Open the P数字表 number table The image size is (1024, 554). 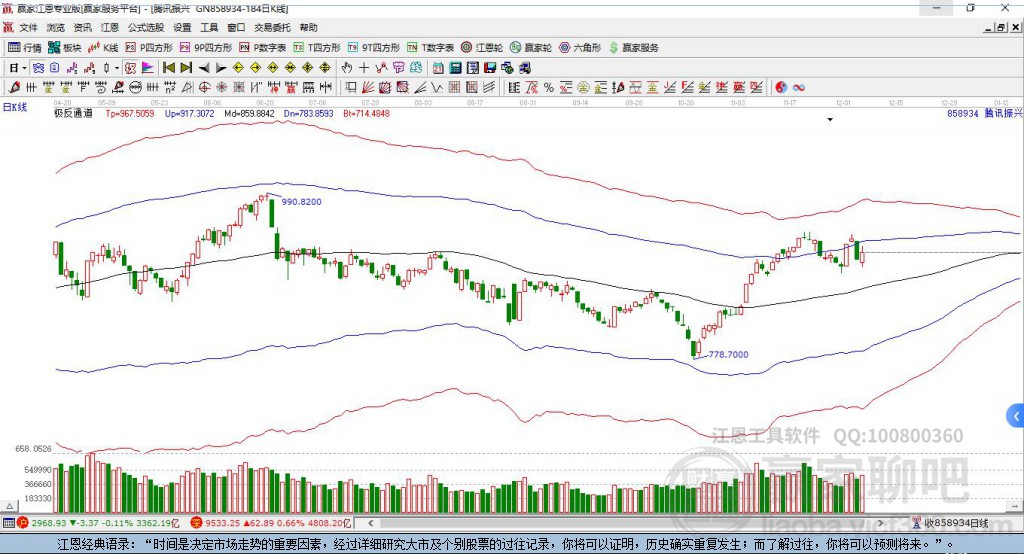(263, 48)
